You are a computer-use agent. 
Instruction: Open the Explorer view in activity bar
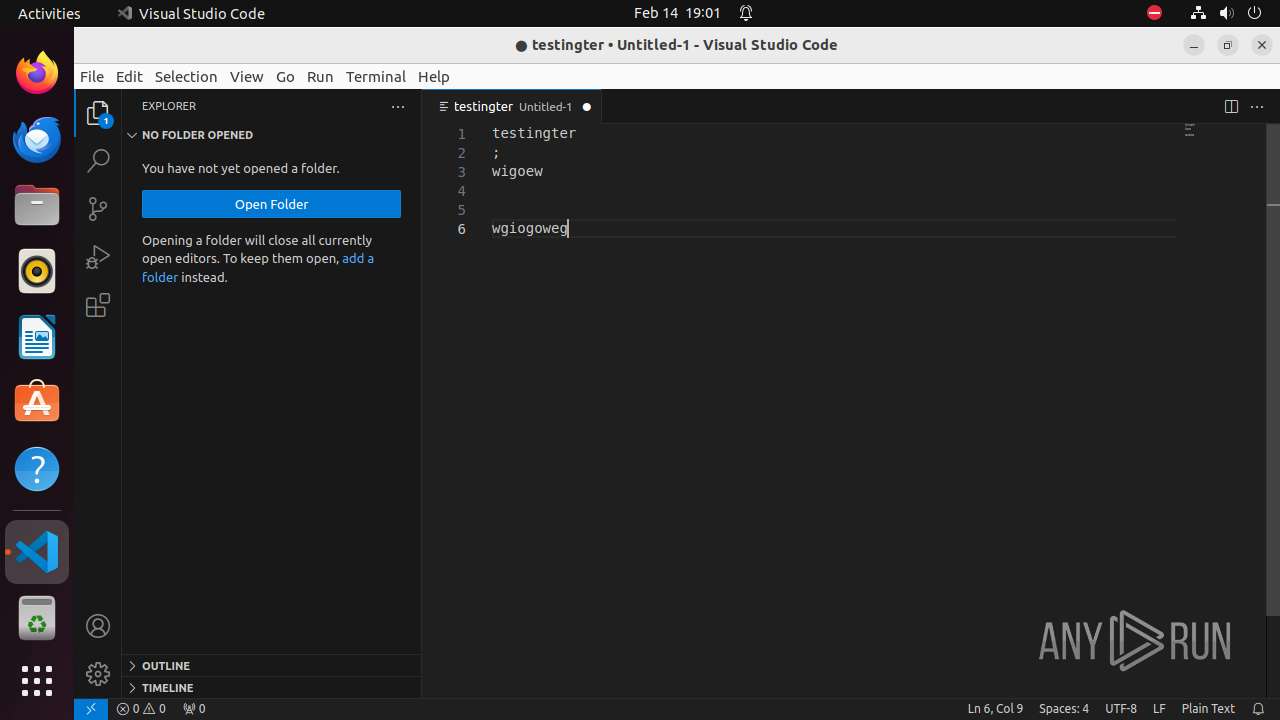98,114
